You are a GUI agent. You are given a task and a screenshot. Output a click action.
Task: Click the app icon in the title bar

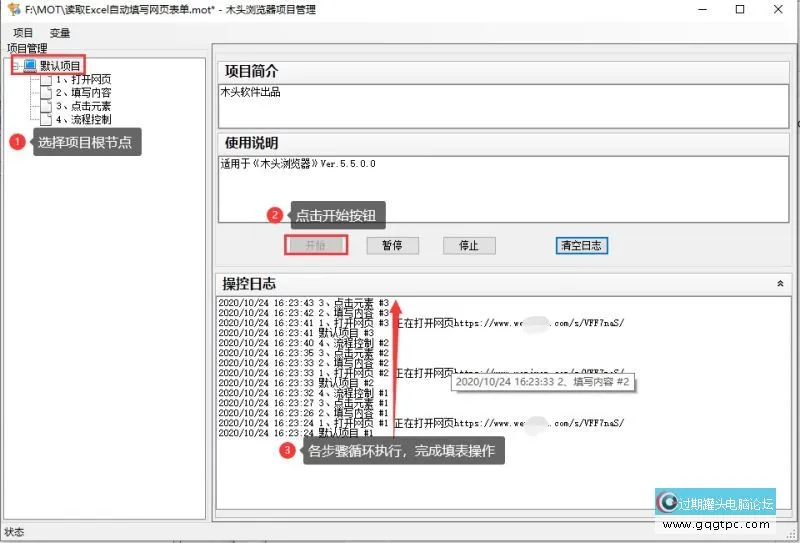[14, 9]
